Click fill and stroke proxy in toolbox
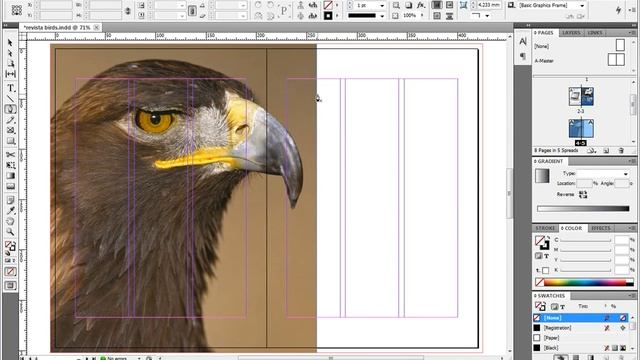 (10, 246)
